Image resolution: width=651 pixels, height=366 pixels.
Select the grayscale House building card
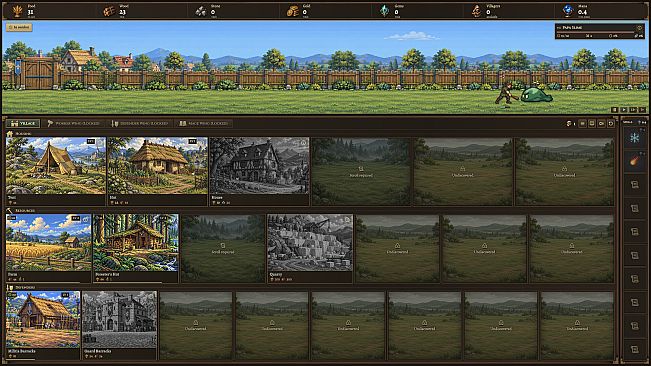(x=259, y=171)
